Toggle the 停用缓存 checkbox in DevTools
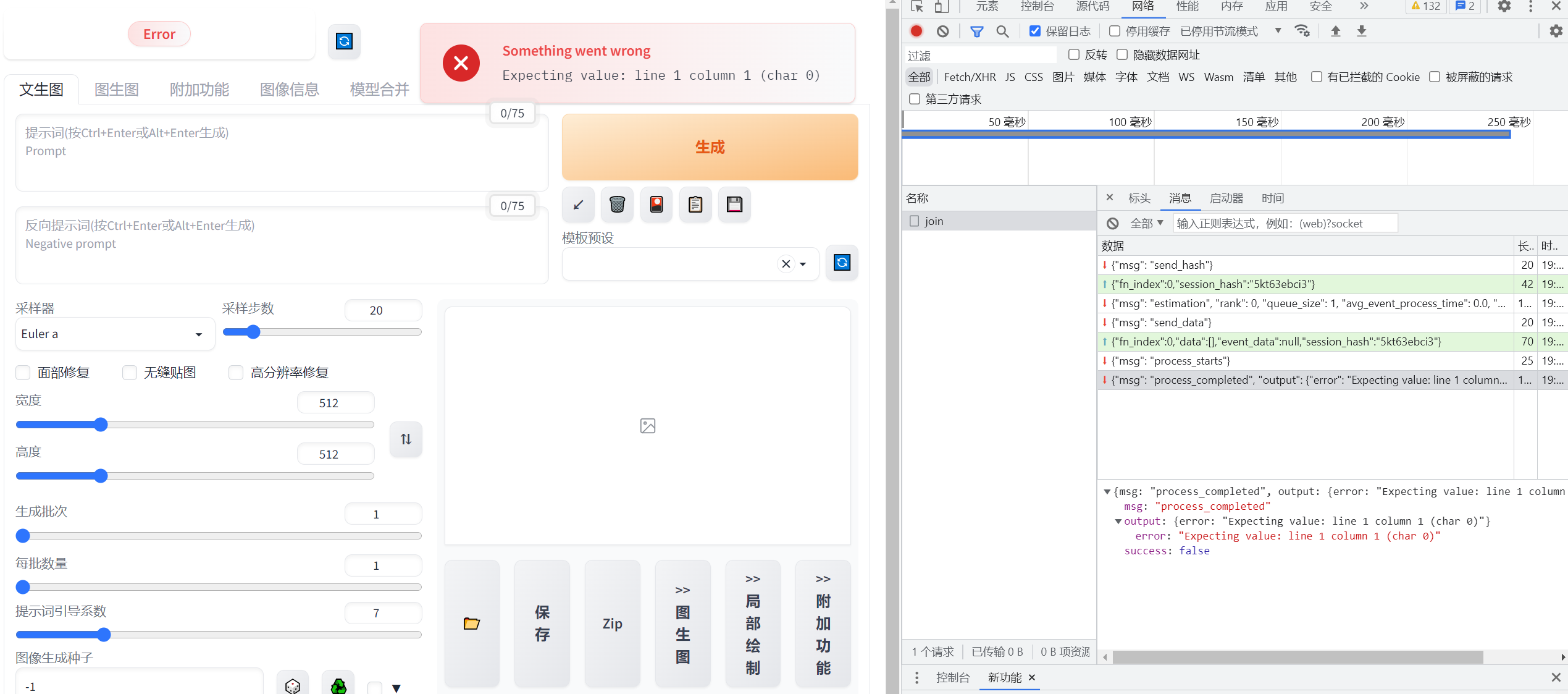 click(1114, 31)
